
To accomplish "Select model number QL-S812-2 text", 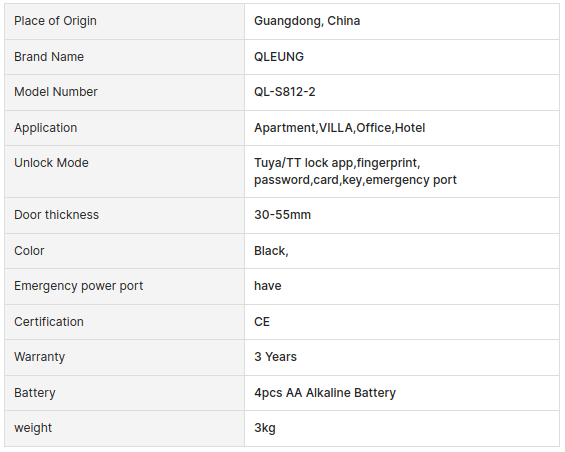I will tap(284, 92).
